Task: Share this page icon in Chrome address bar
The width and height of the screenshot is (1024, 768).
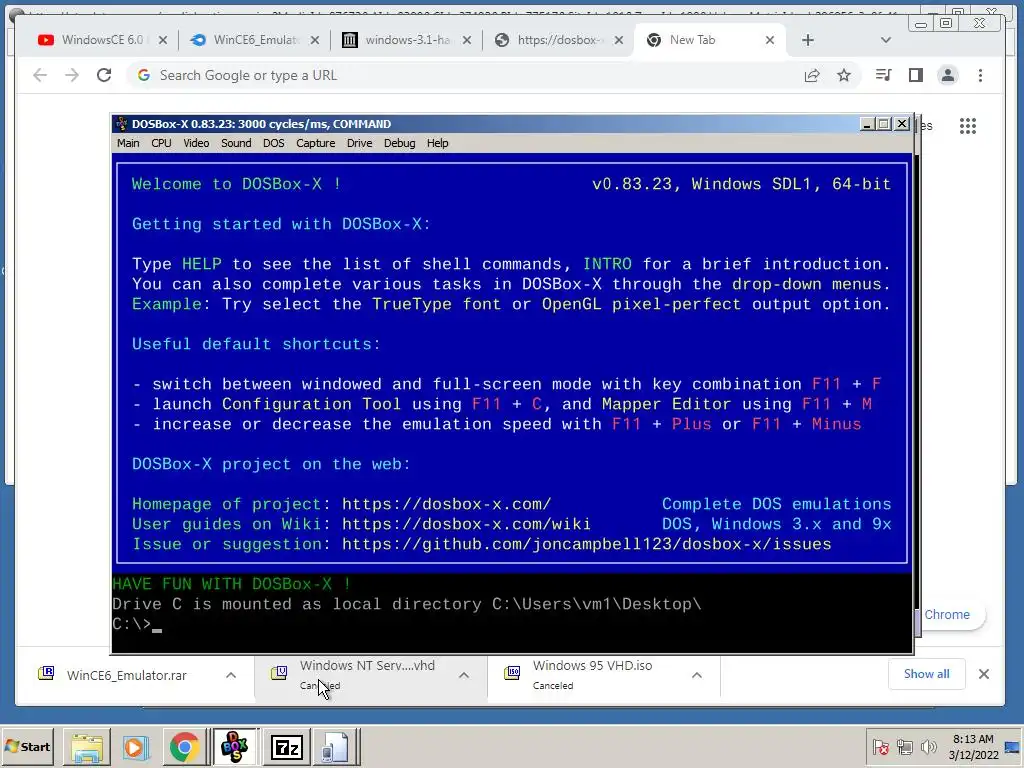Action: tap(812, 75)
